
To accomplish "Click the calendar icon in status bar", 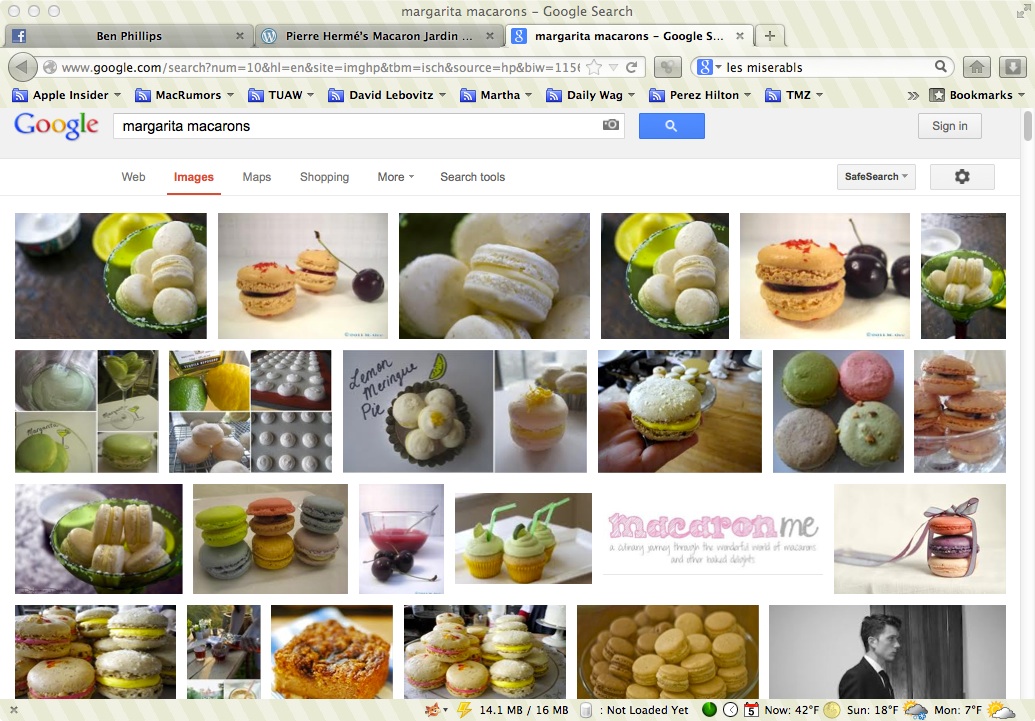I will (x=751, y=710).
